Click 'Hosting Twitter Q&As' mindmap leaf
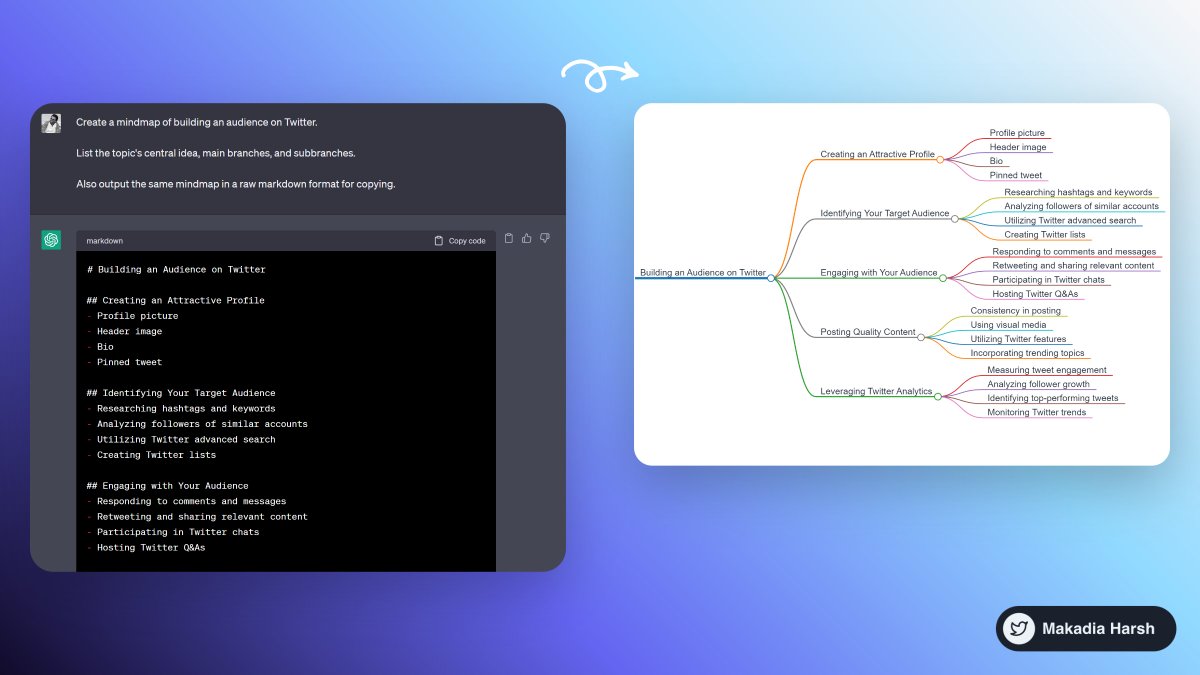 tap(1035, 294)
